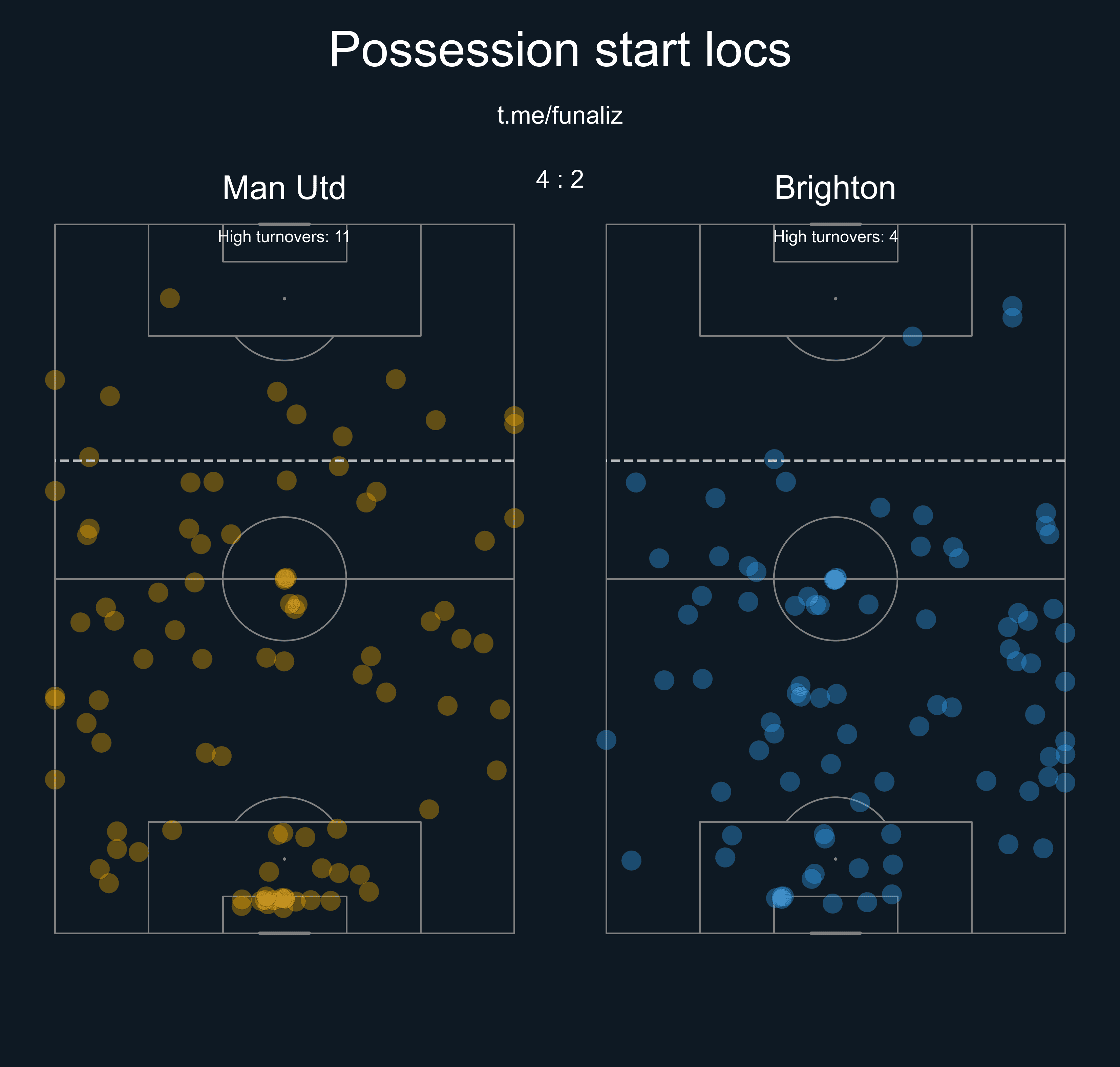
Task: Select the 4 : 2 score text
Action: click(559, 179)
